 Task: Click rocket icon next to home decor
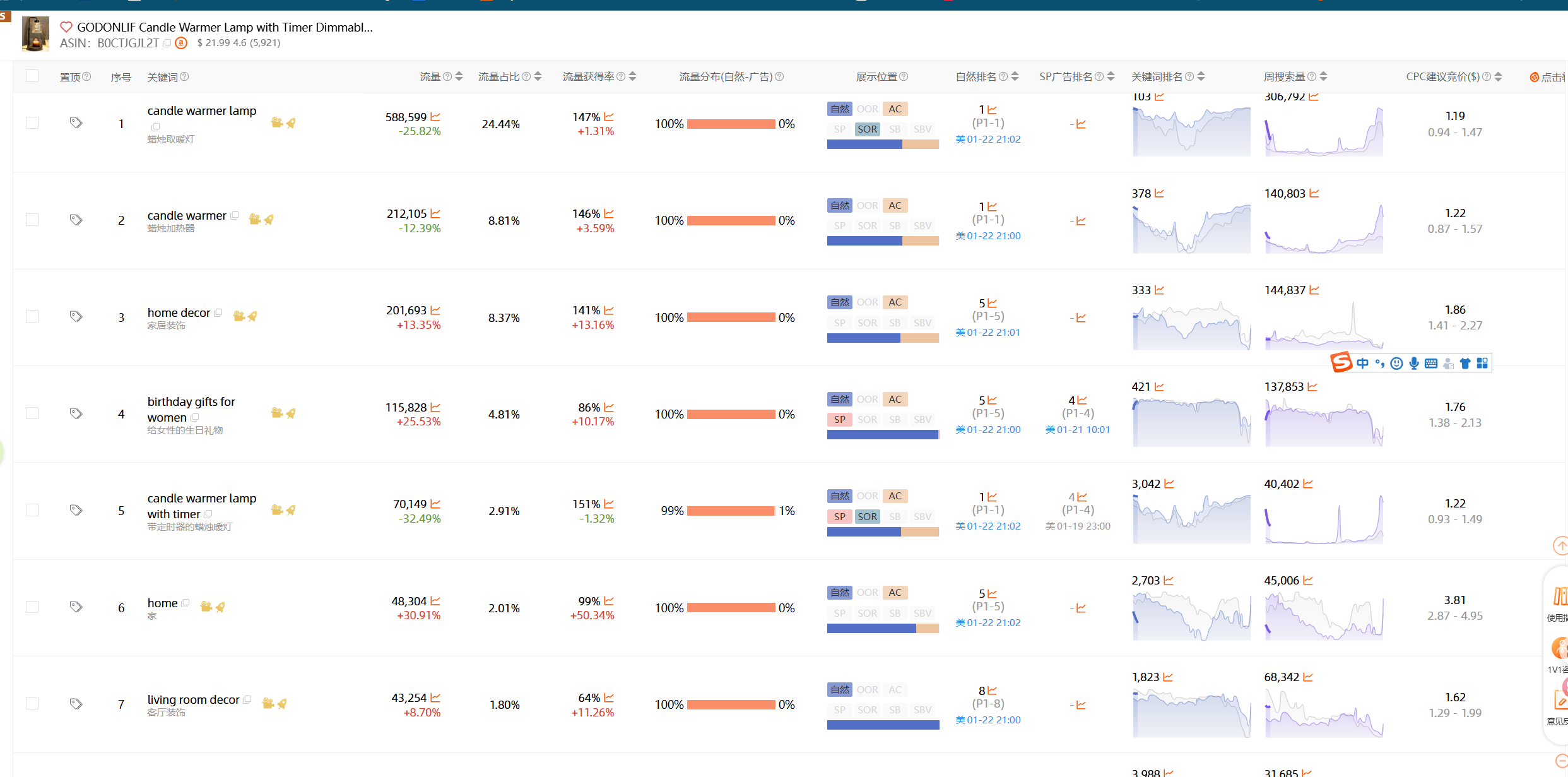(x=252, y=316)
